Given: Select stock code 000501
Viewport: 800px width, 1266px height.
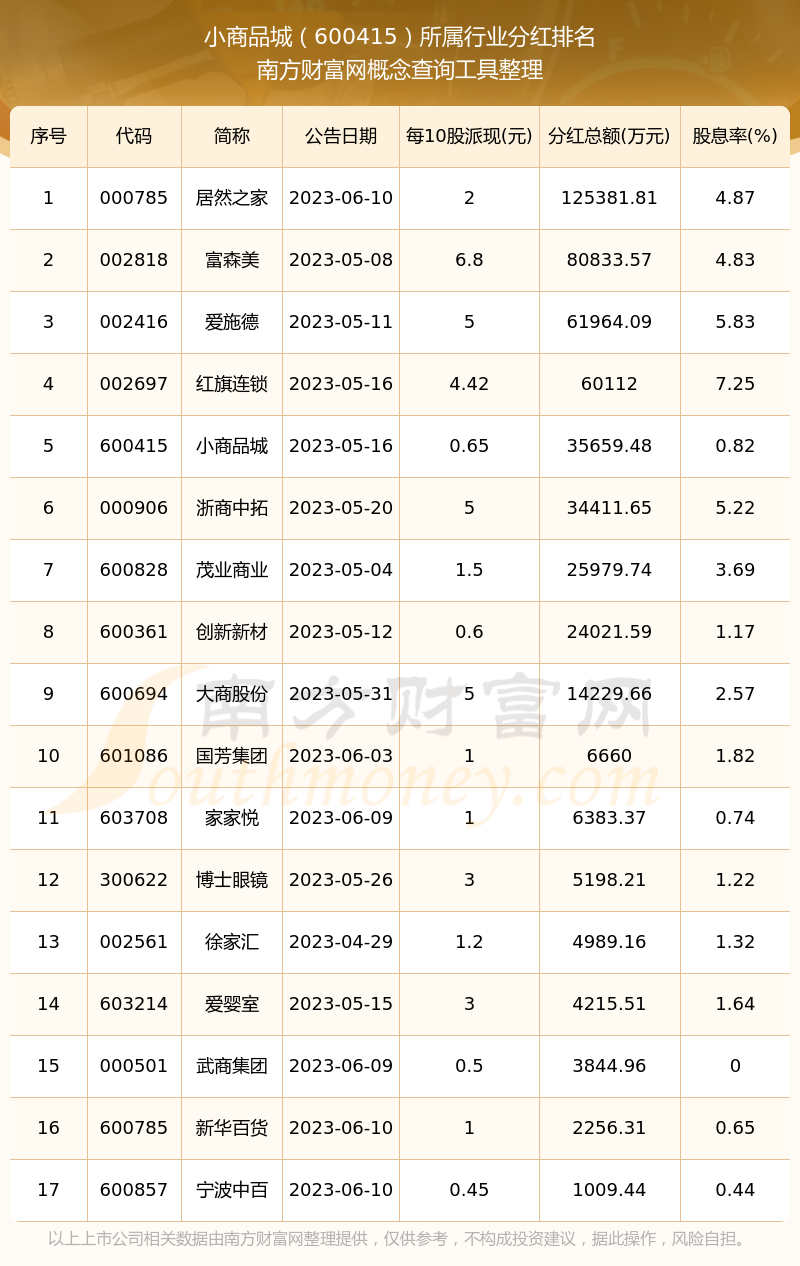Looking at the screenshot, I should [x=134, y=1066].
